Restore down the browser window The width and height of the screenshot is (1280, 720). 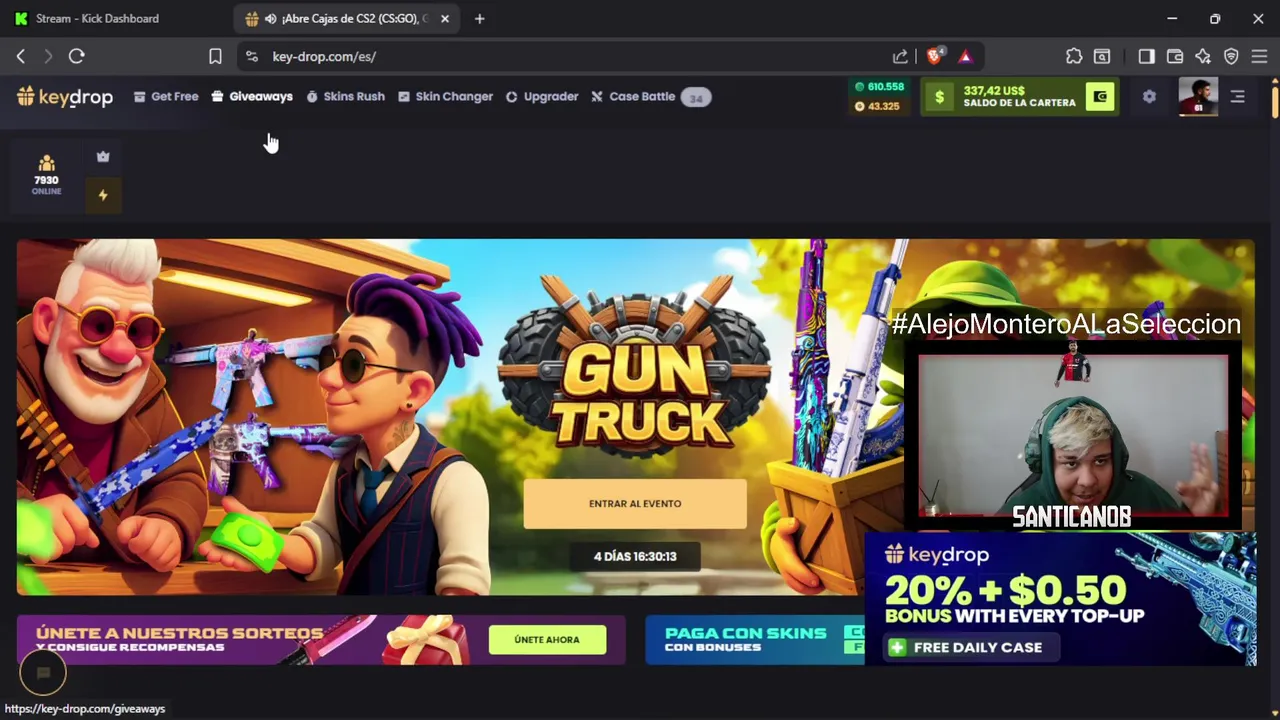(x=1215, y=18)
